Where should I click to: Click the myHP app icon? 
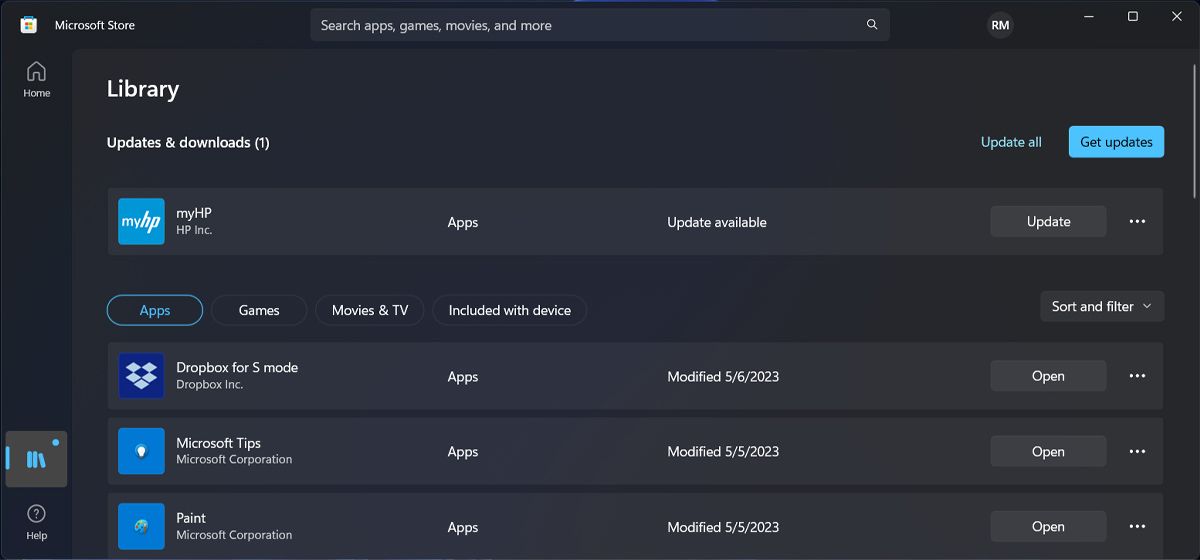(141, 221)
